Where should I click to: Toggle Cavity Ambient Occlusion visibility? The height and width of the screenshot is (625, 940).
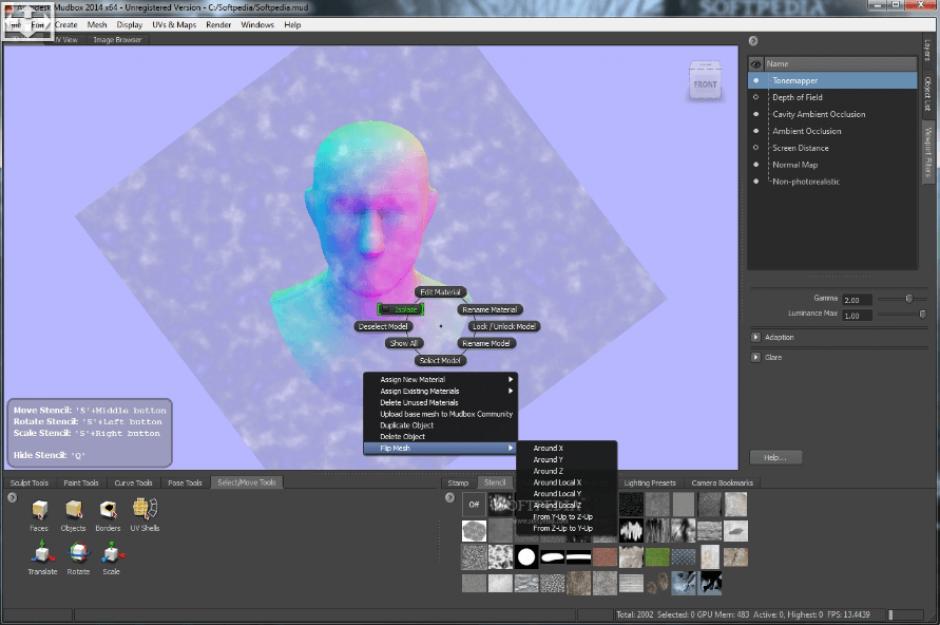pos(756,114)
